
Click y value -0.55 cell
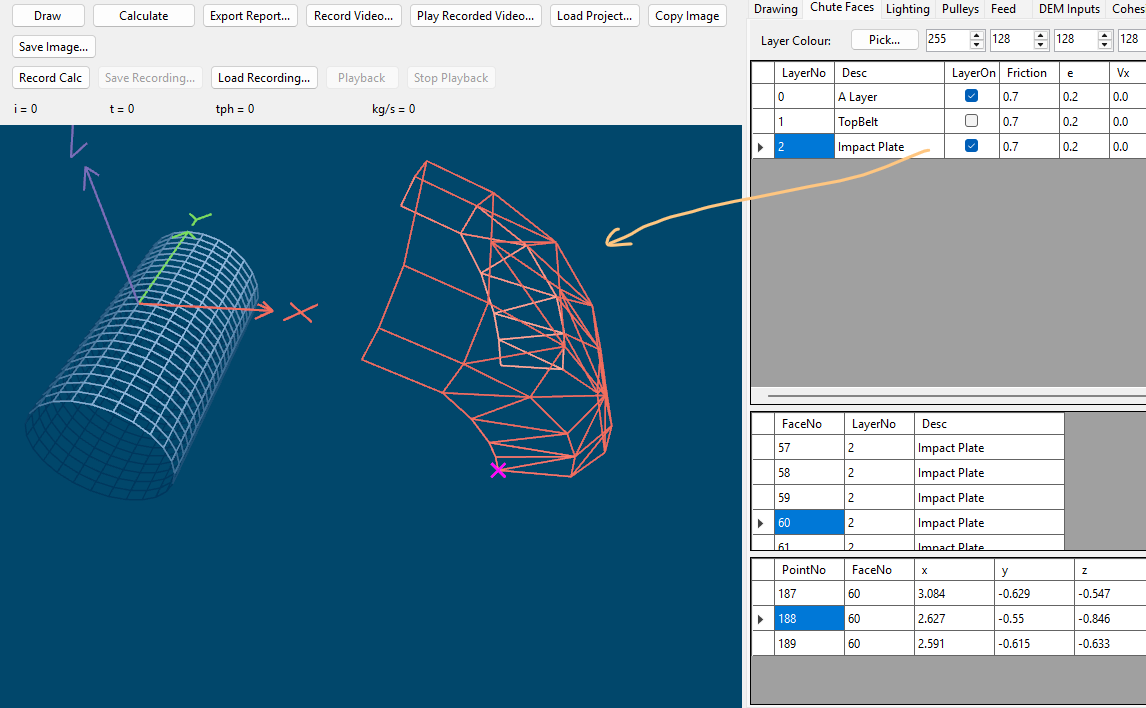[x=1034, y=618]
